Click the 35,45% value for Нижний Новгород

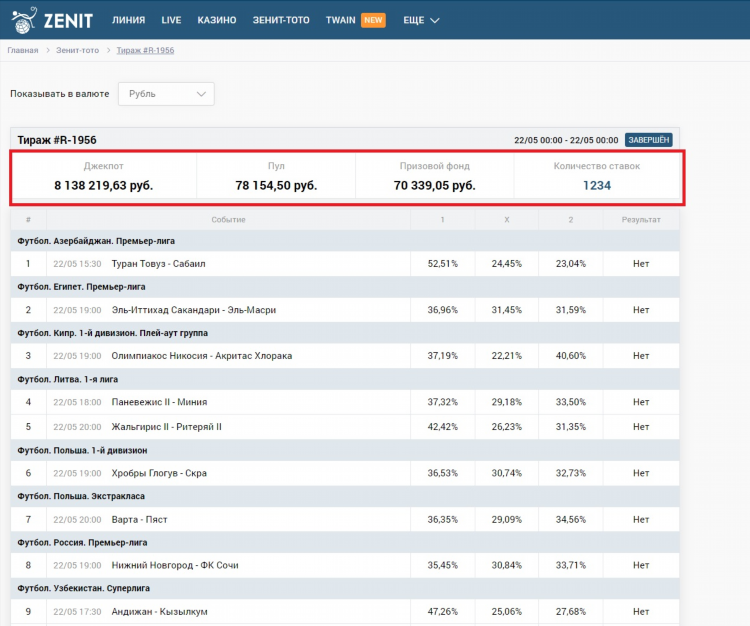click(x=442, y=565)
